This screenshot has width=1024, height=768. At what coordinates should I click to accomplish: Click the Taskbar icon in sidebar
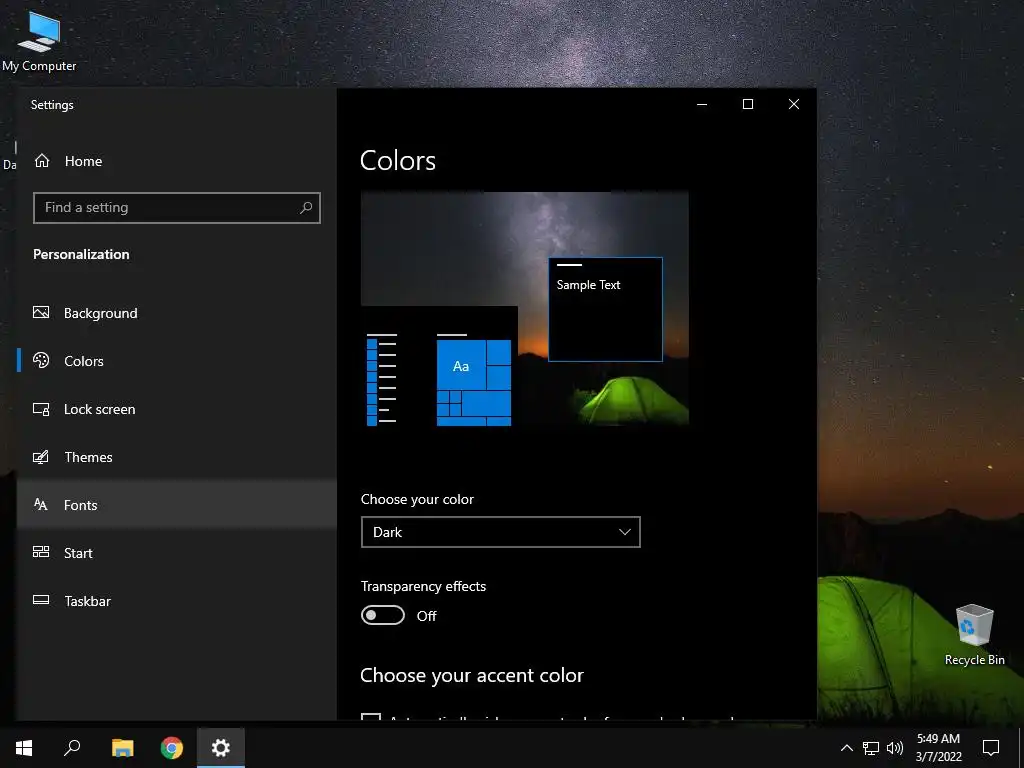41,600
